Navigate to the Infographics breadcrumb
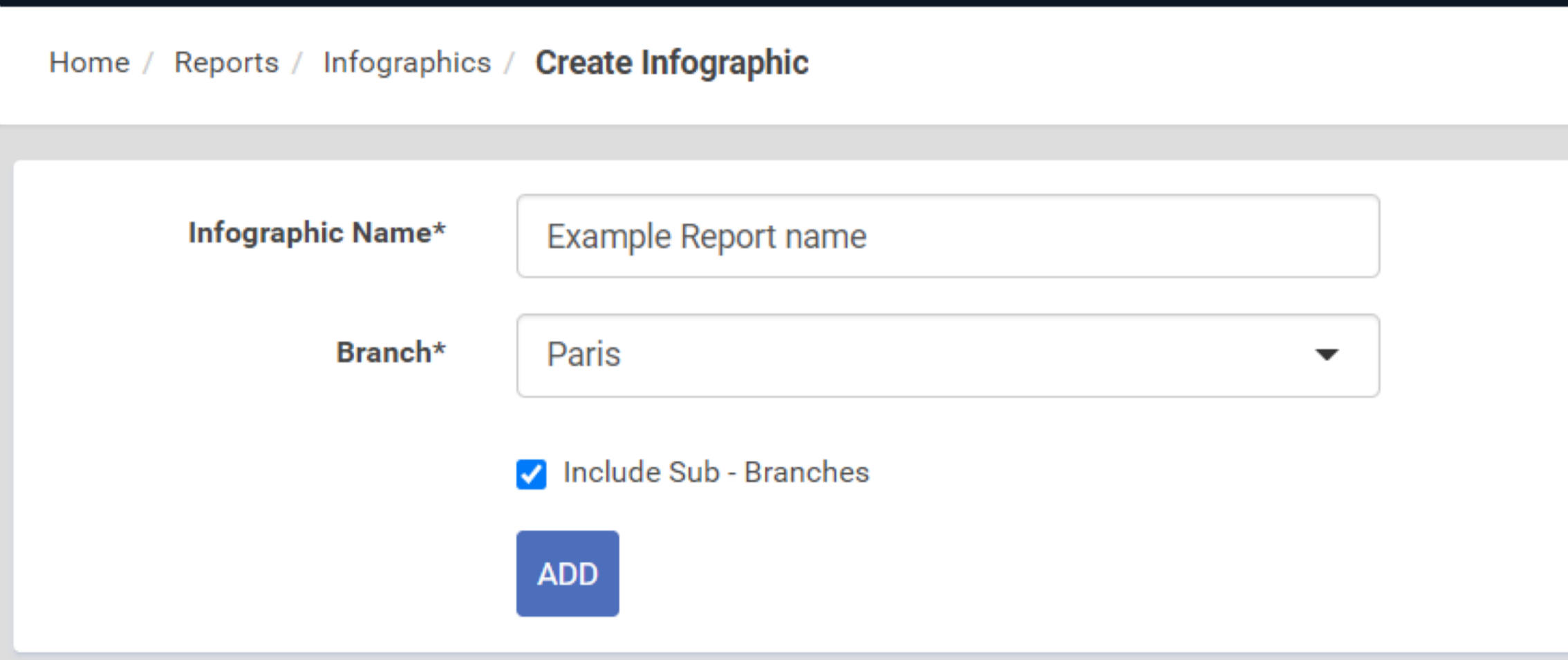The image size is (1568, 660). click(407, 63)
